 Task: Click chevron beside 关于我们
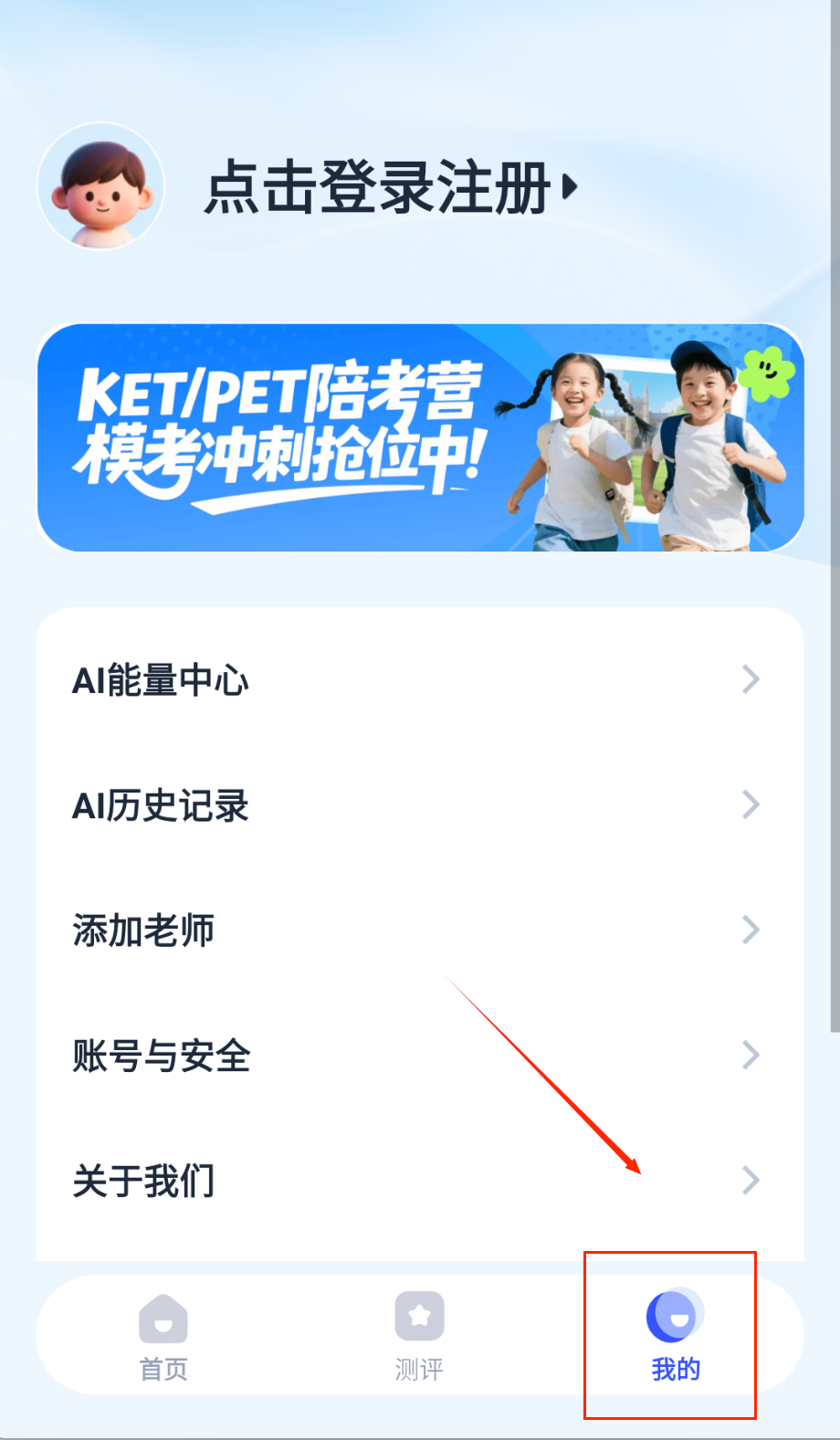coord(751,1180)
